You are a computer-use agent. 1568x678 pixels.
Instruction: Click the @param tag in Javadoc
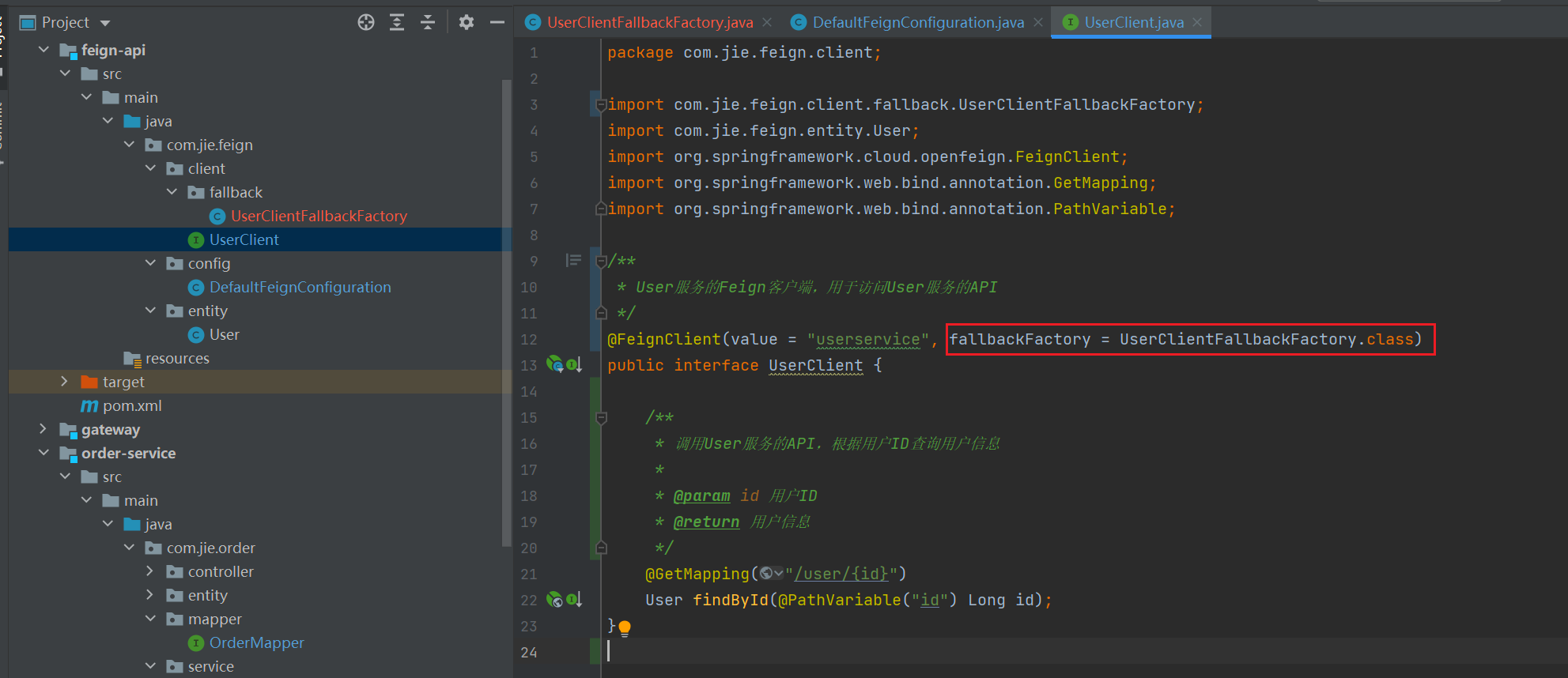(x=701, y=495)
